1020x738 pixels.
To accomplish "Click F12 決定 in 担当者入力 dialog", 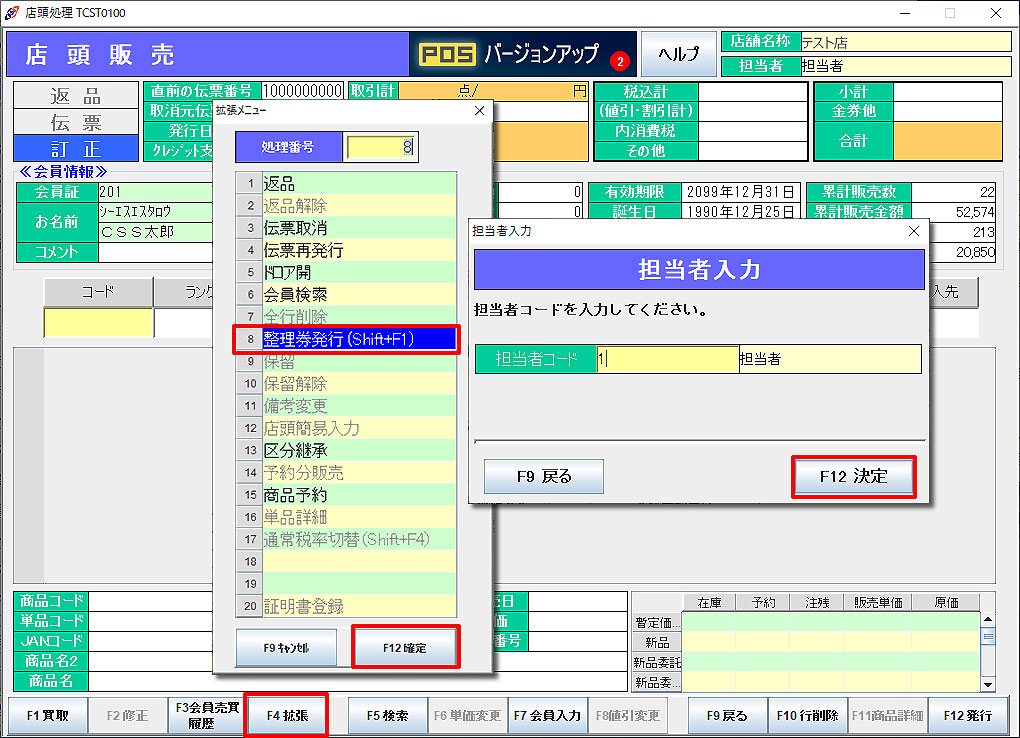I will point(853,477).
